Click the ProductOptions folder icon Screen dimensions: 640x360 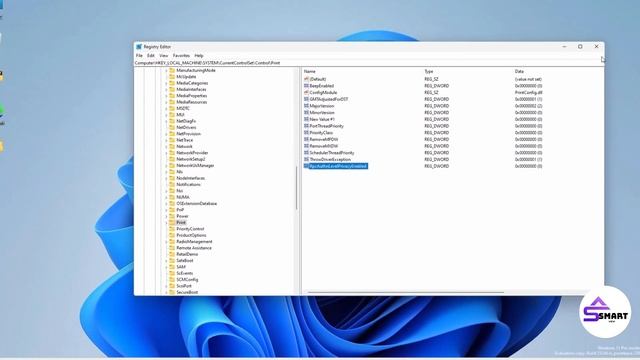click(x=172, y=235)
